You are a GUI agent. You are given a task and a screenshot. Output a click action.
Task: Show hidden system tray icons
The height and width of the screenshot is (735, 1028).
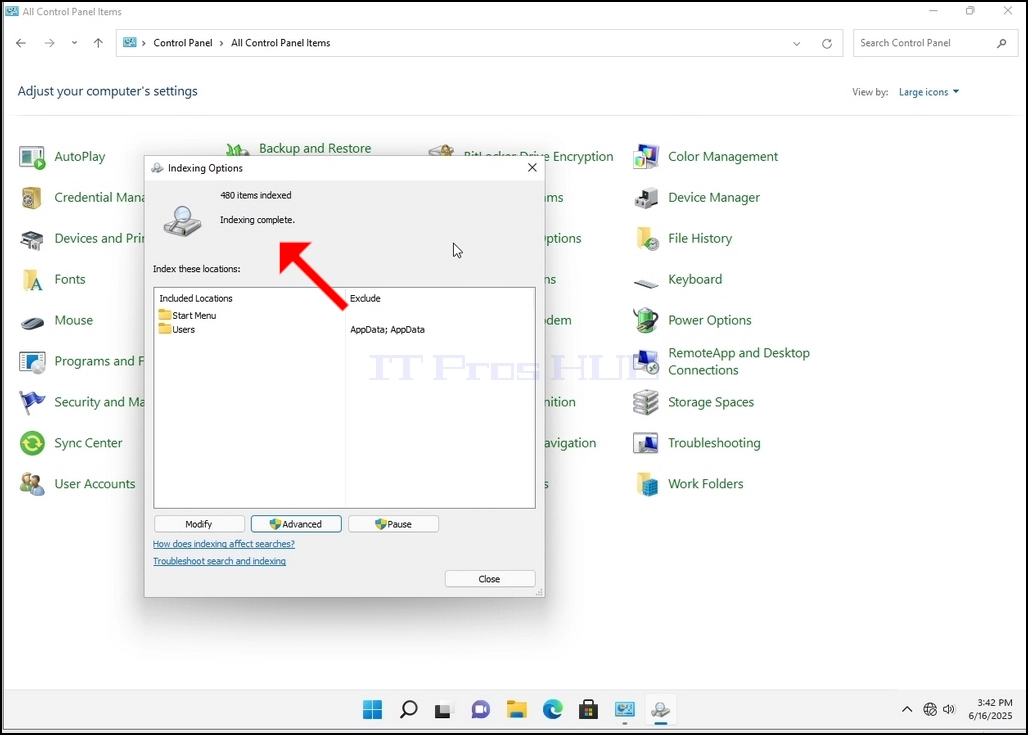(907, 709)
